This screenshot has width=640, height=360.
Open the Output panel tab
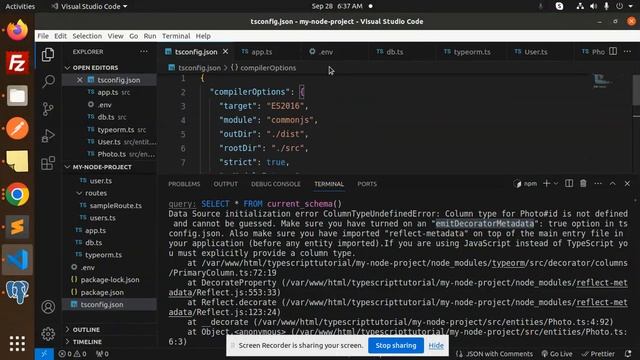(225, 184)
